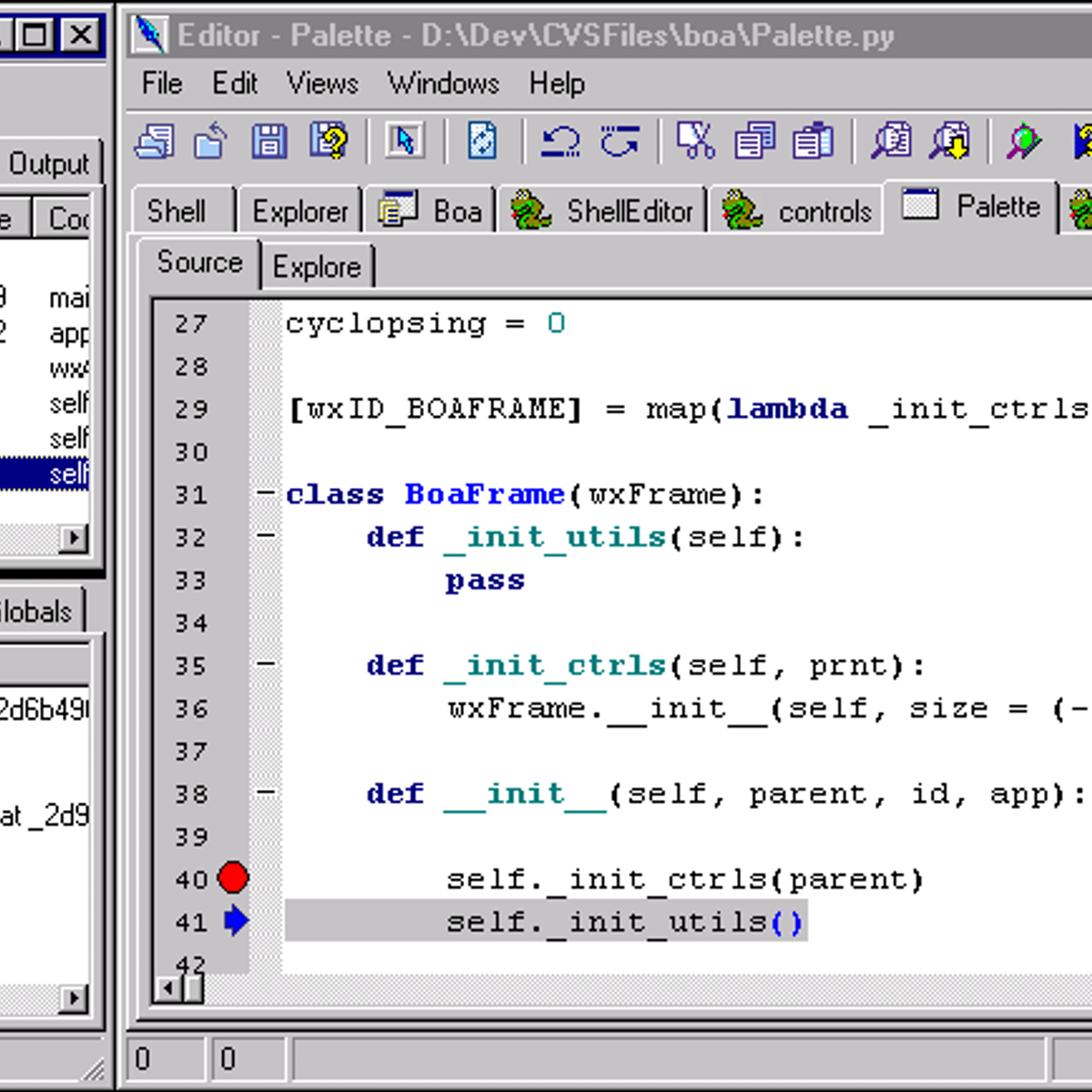Click the Output panel label
The width and height of the screenshot is (1092, 1092).
[50, 164]
